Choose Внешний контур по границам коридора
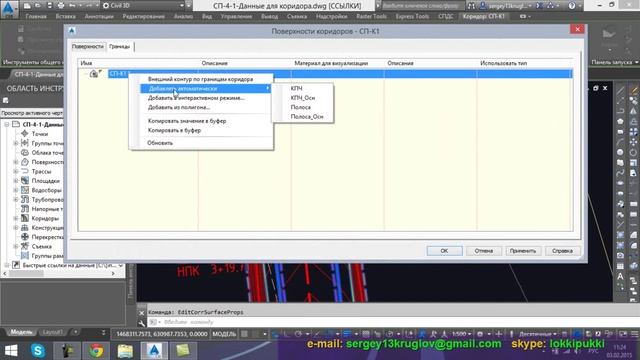Viewport: 640px width, 360px height. click(200, 79)
